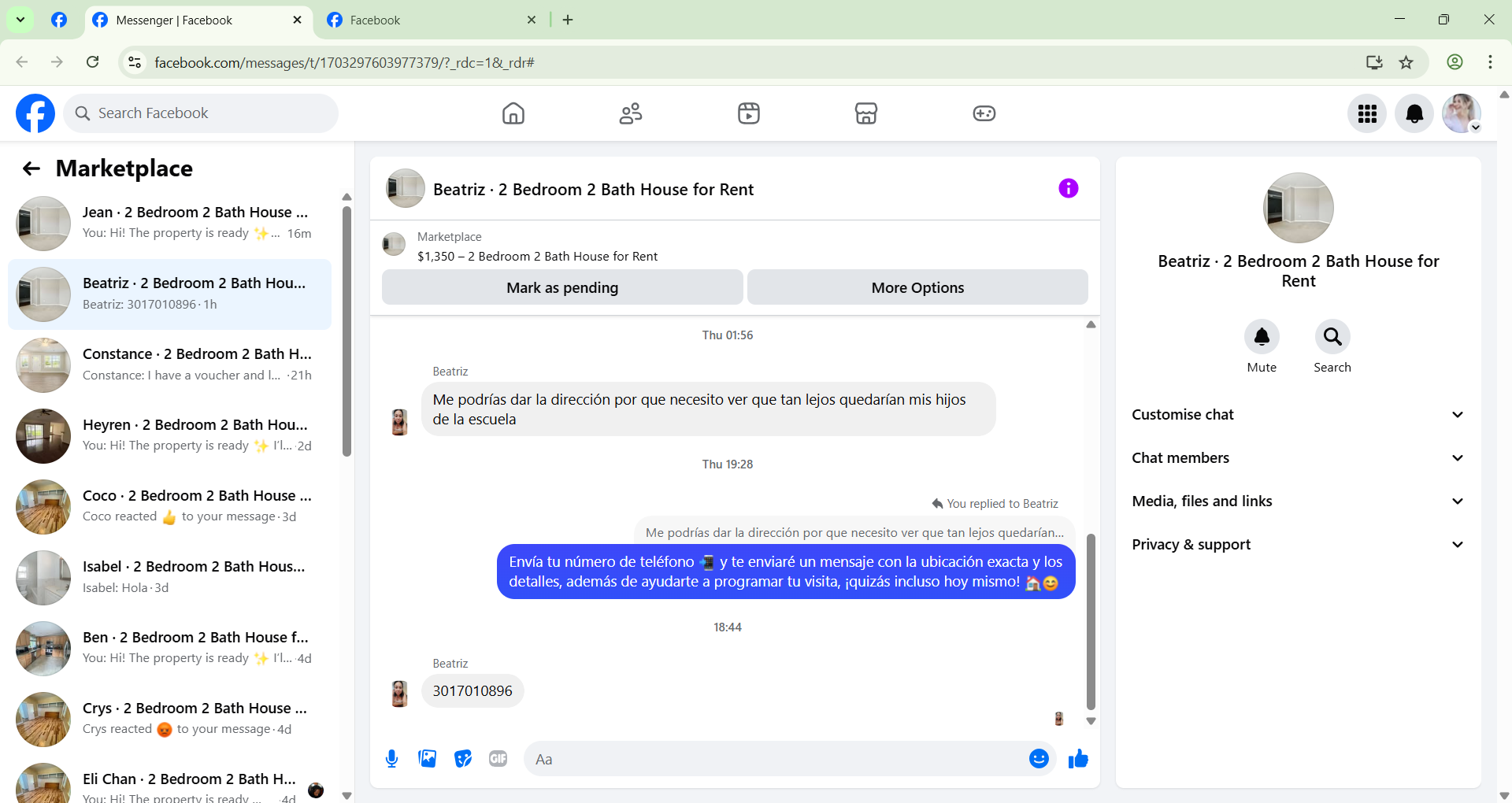The height and width of the screenshot is (803, 1512).
Task: Reload the browser page
Action: (92, 62)
